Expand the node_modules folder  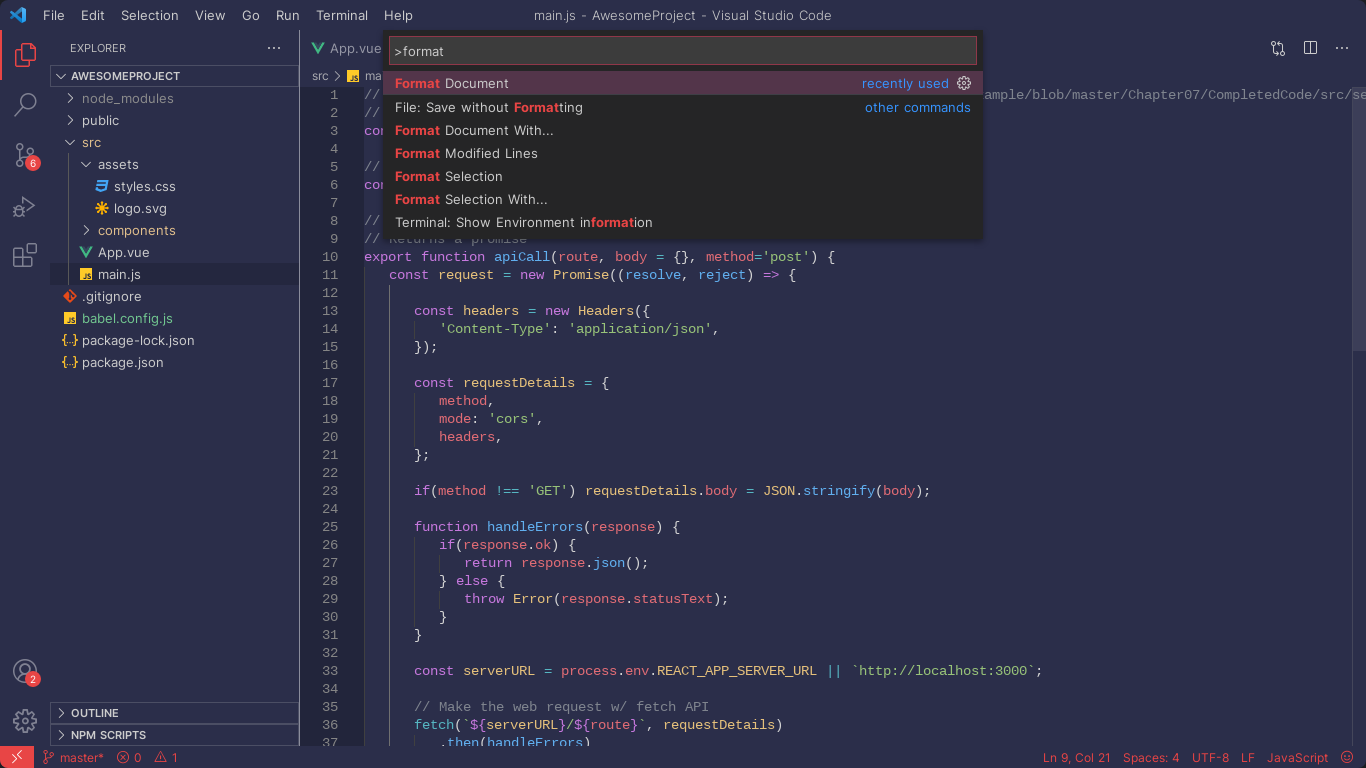tap(174, 98)
